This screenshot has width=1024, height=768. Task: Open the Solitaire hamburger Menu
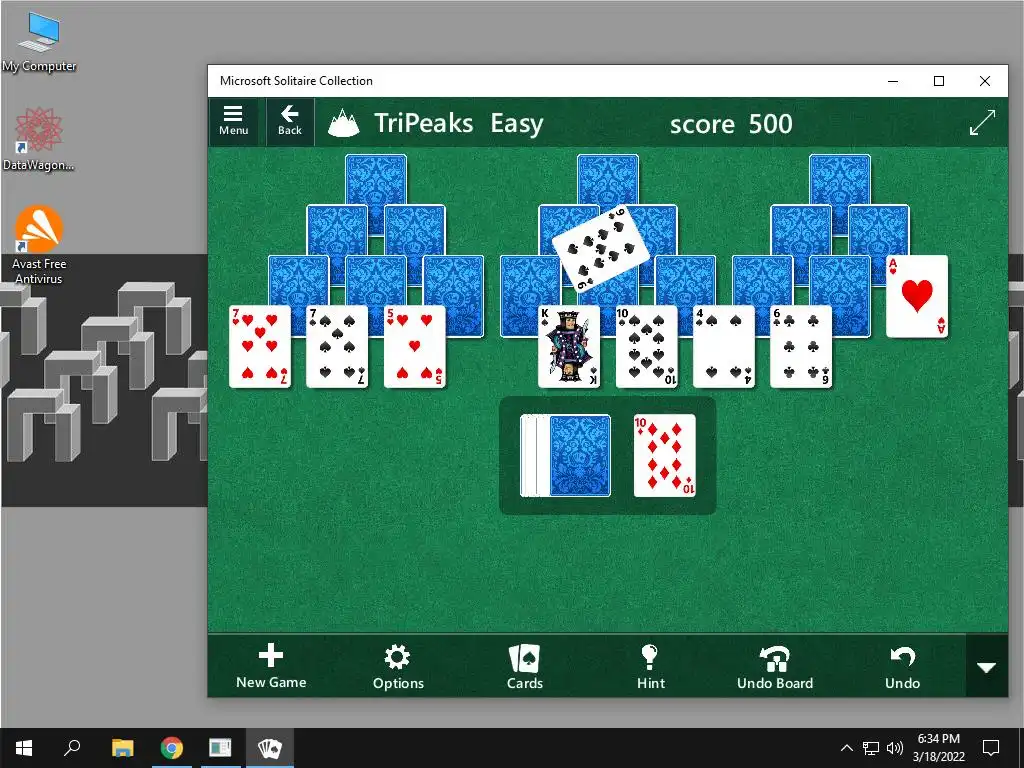[x=233, y=121]
